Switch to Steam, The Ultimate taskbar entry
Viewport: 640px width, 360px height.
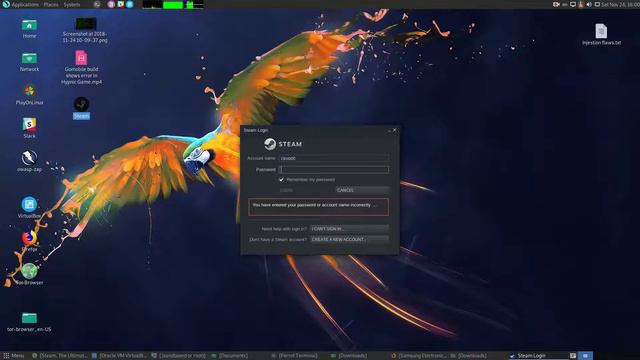(x=60, y=356)
